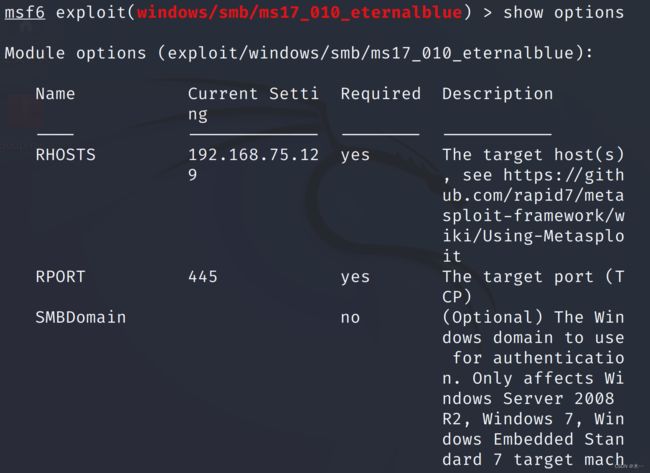
Task: Click the RHOSTS option name
Action: (x=65, y=155)
